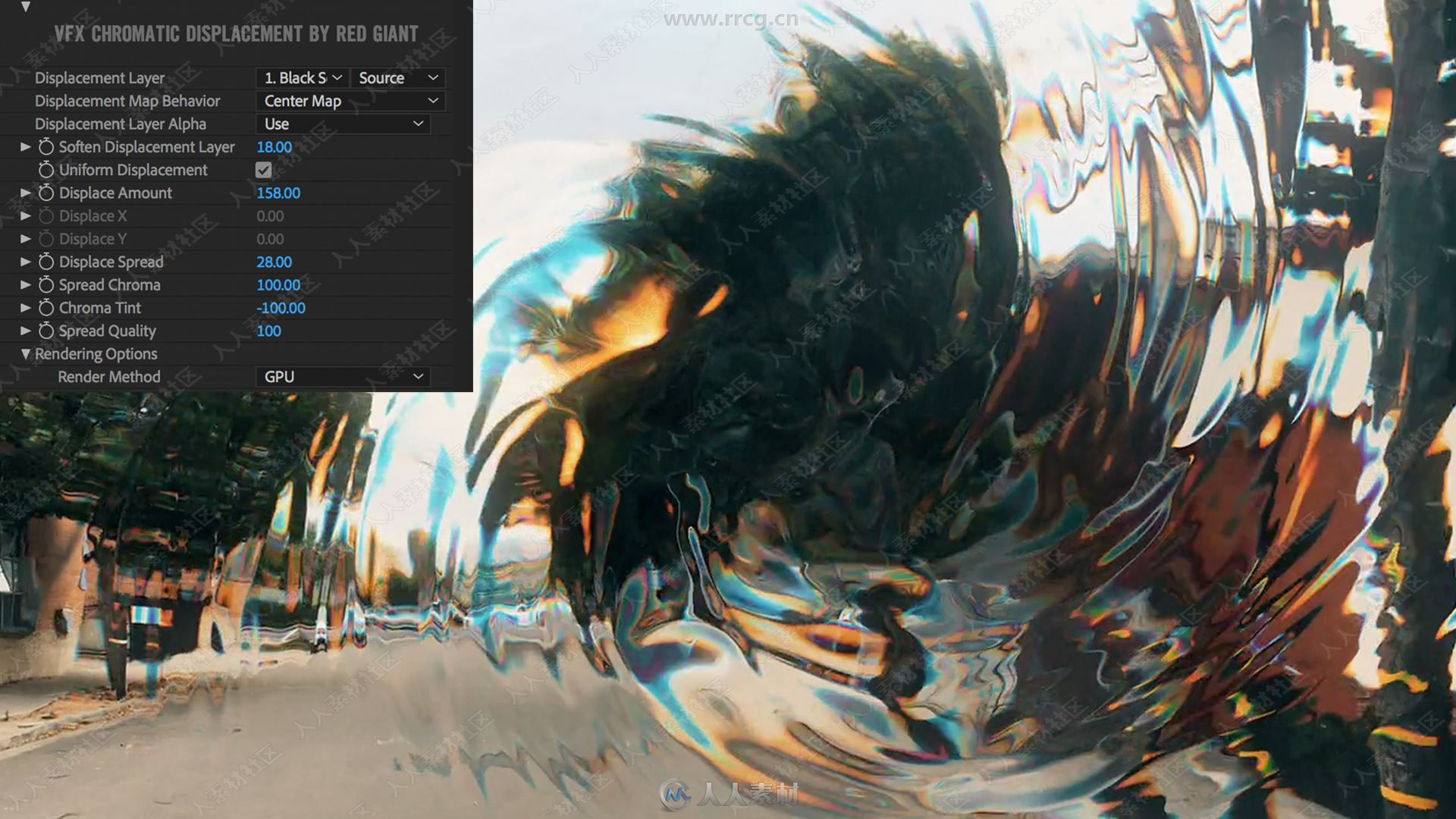Click the Displace Amount value field
The height and width of the screenshot is (819, 1456).
tap(277, 192)
